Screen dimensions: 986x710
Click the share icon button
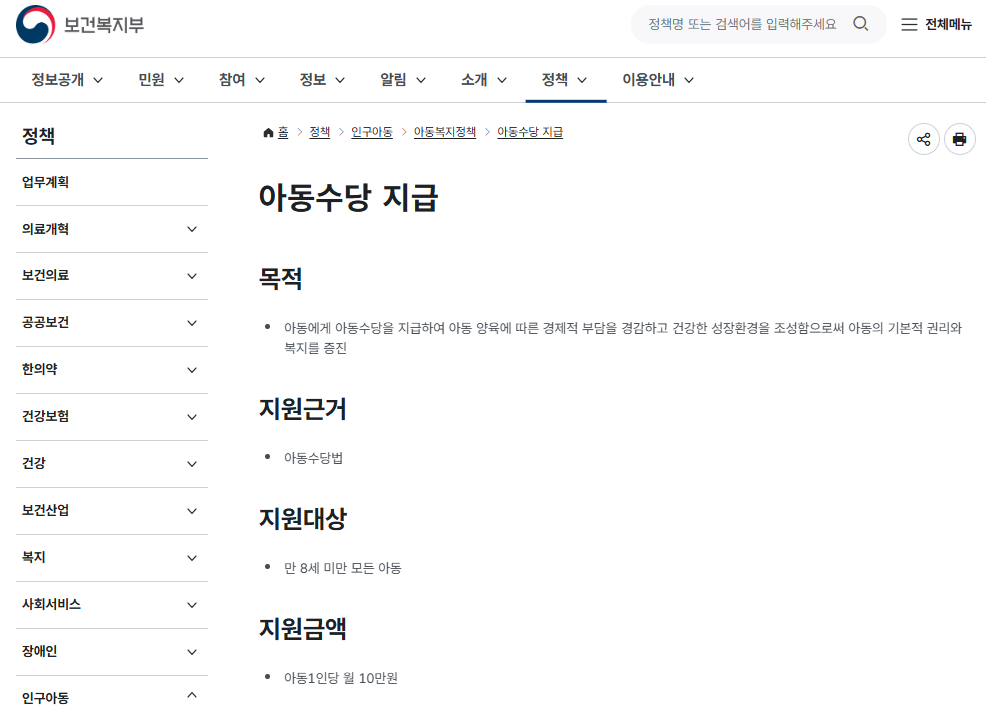click(923, 139)
